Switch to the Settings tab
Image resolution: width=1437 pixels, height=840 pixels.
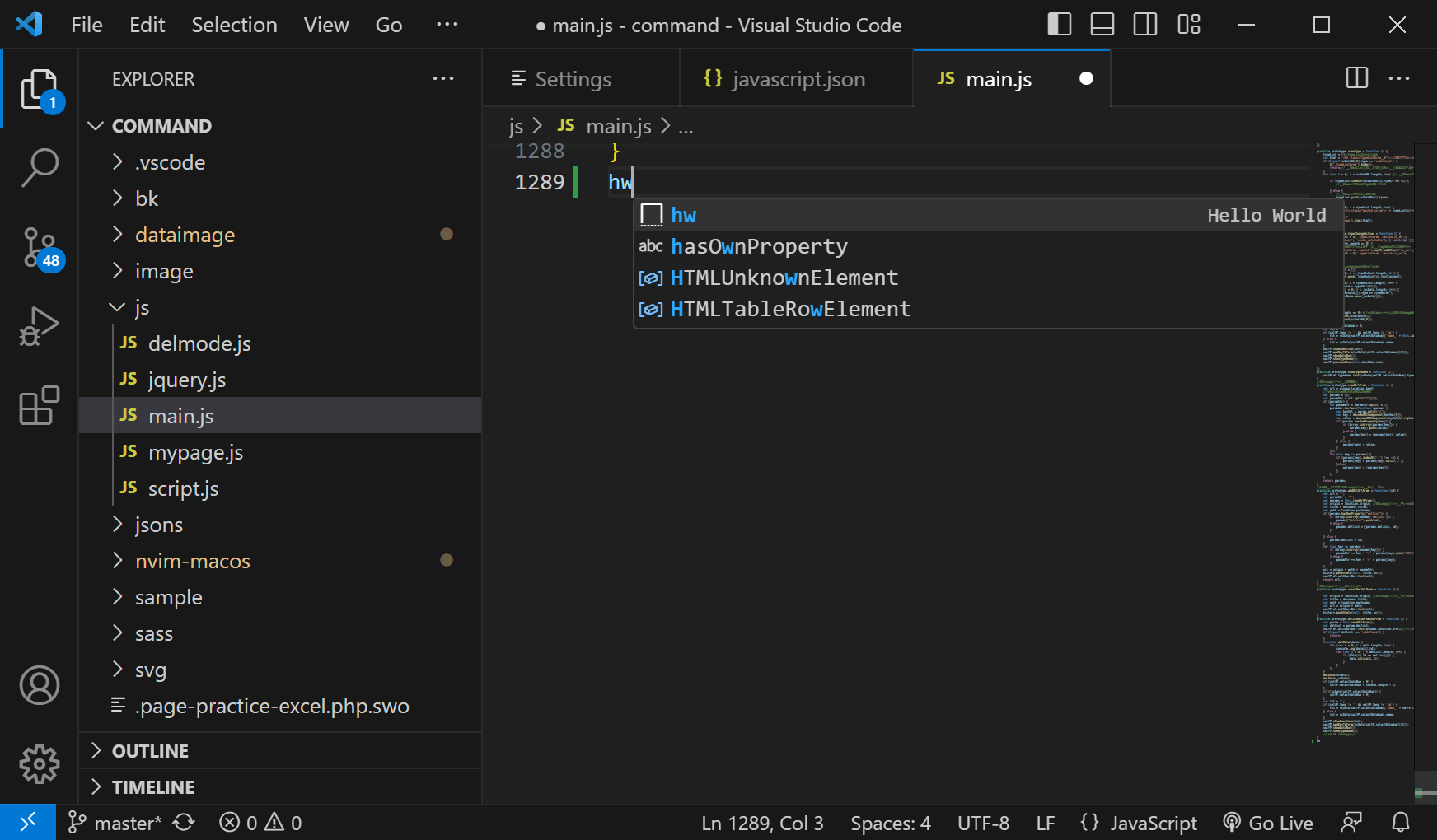click(581, 78)
